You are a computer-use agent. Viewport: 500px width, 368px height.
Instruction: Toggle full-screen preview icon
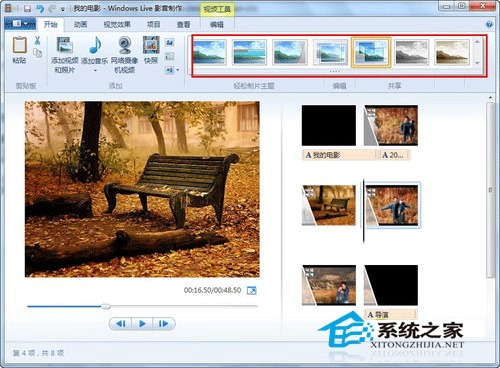pyautogui.click(x=252, y=290)
